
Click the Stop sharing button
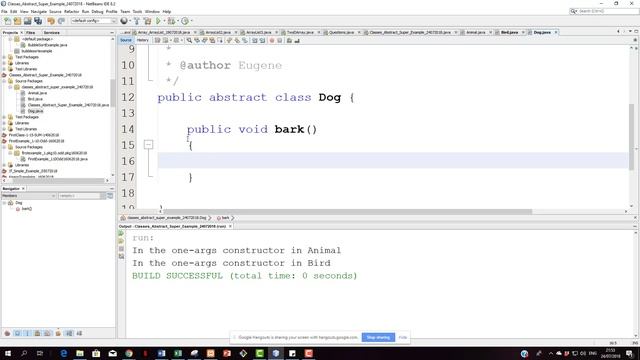pos(378,337)
